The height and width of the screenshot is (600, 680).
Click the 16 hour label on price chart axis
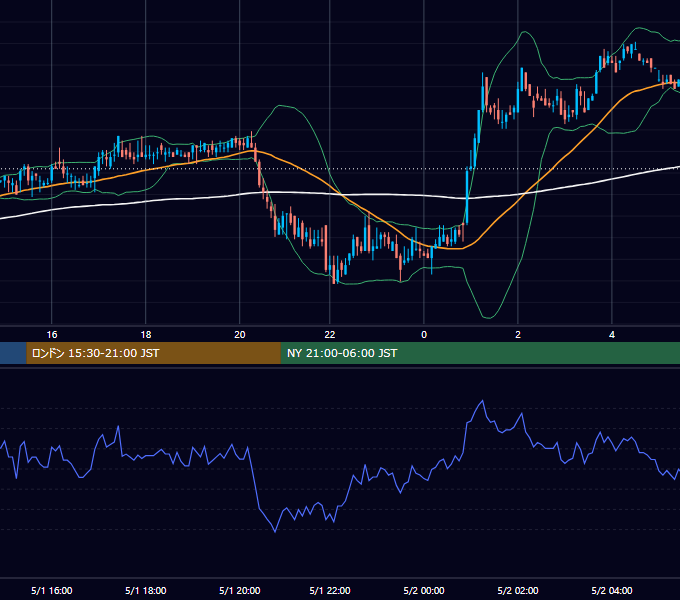pyautogui.click(x=52, y=335)
